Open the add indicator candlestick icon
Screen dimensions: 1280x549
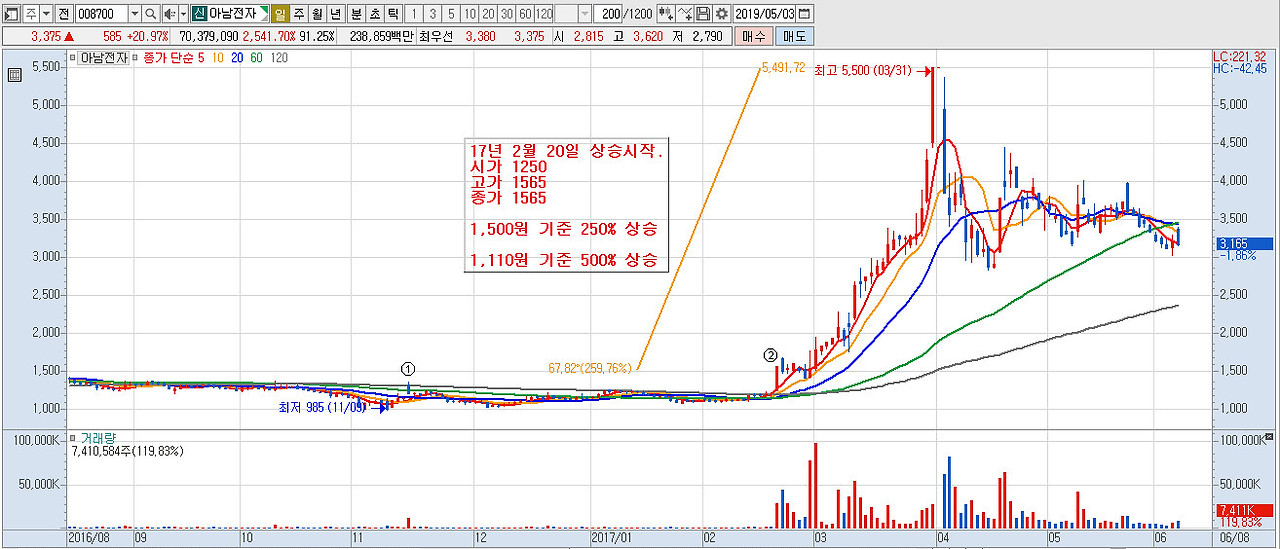pos(666,14)
